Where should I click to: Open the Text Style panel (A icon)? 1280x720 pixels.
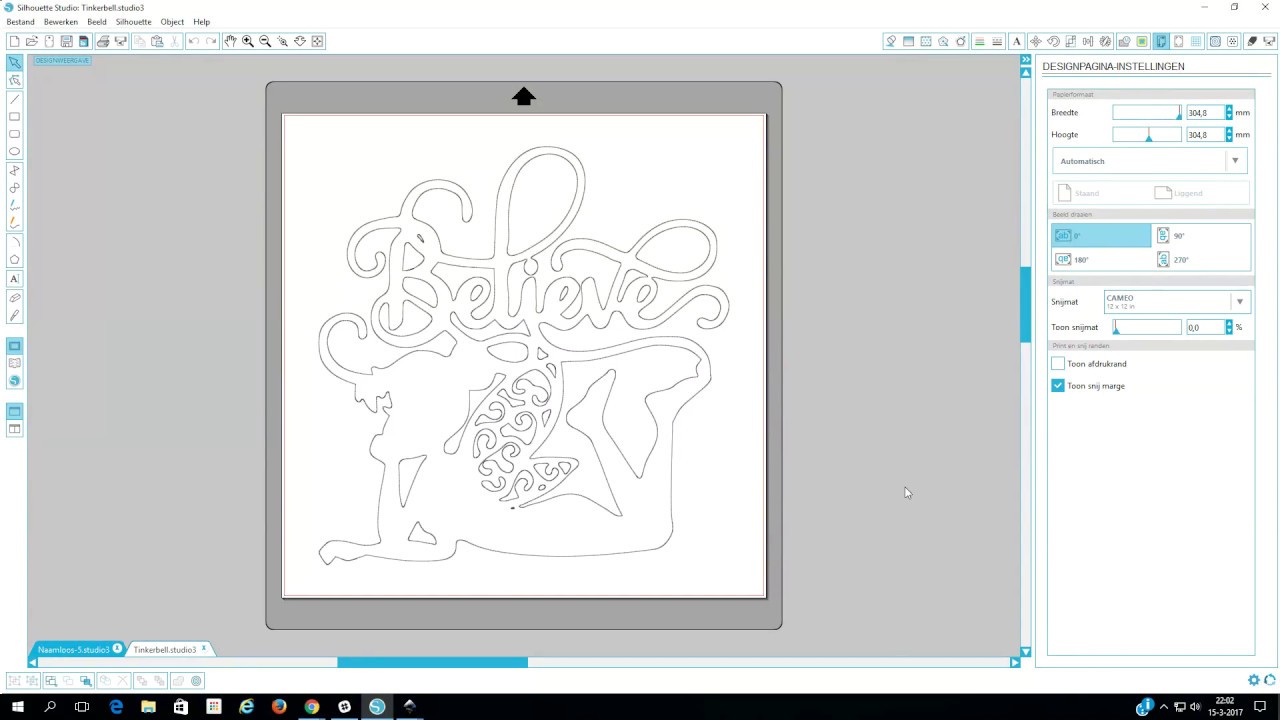point(1017,41)
